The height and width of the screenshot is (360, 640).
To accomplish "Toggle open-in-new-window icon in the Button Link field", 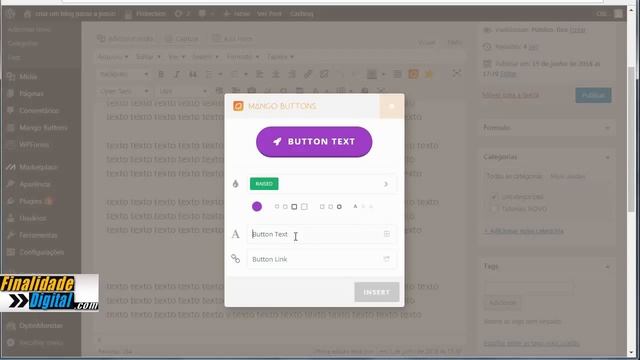I will [387, 259].
